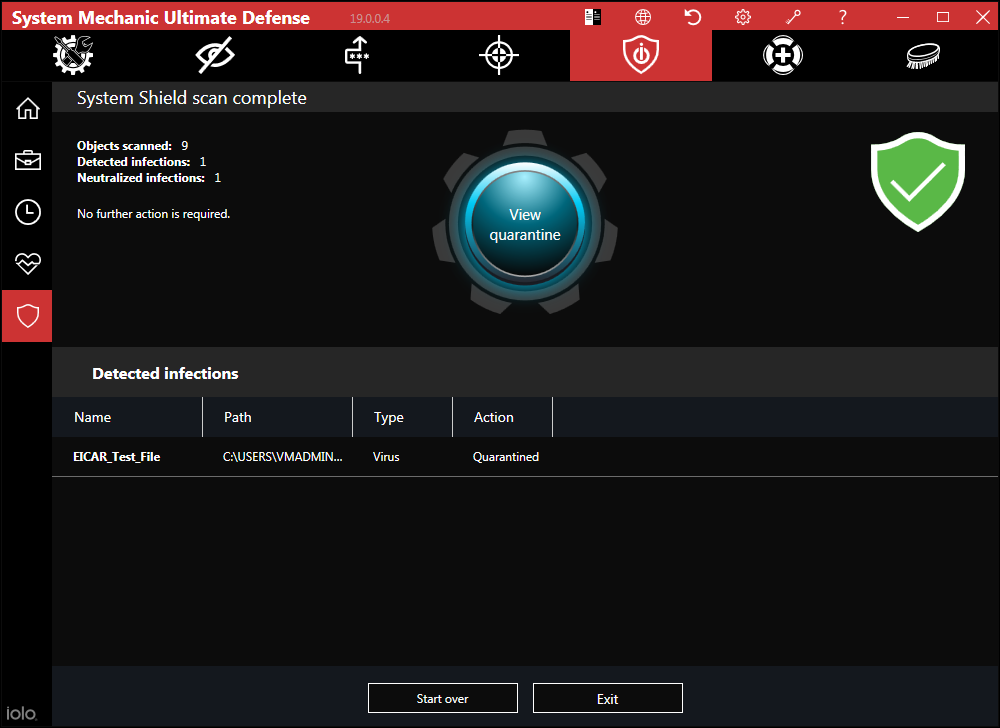
Task: Click the key activation icon
Action: coord(793,17)
